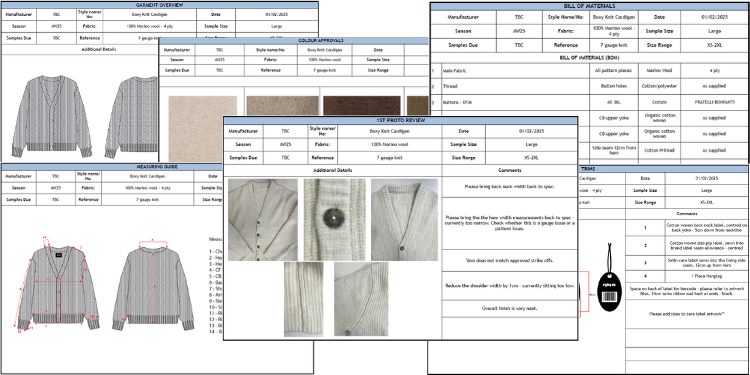Click the 'AW25' season cell in Bill of Materials
This screenshot has height=375, width=750.
[x=519, y=31]
